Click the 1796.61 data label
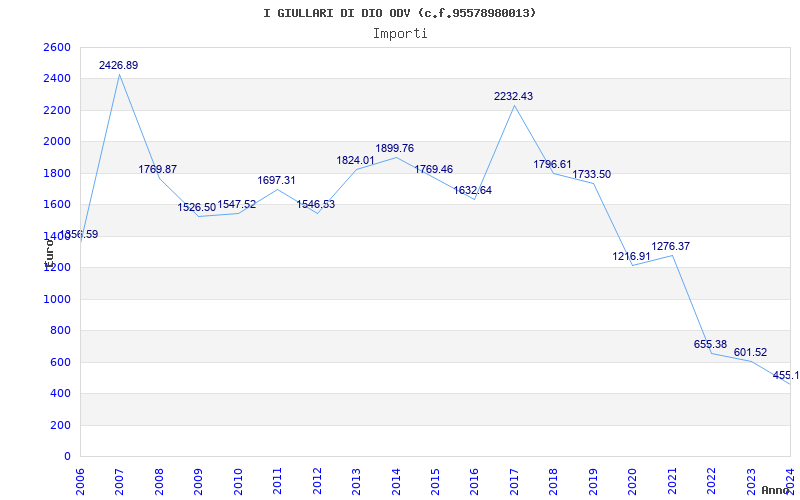Image resolution: width=800 pixels, height=500 pixels. point(553,164)
